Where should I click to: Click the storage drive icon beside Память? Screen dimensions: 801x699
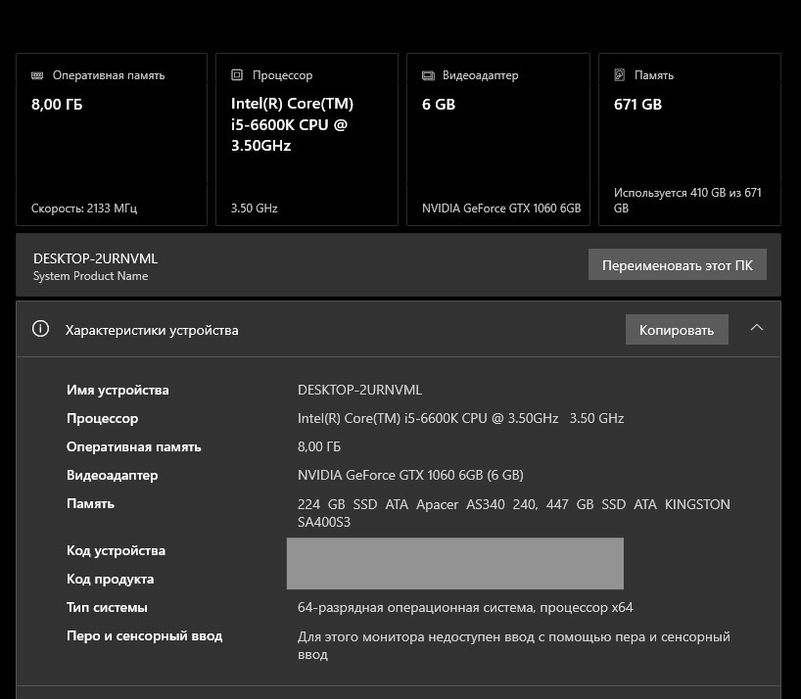(x=620, y=75)
